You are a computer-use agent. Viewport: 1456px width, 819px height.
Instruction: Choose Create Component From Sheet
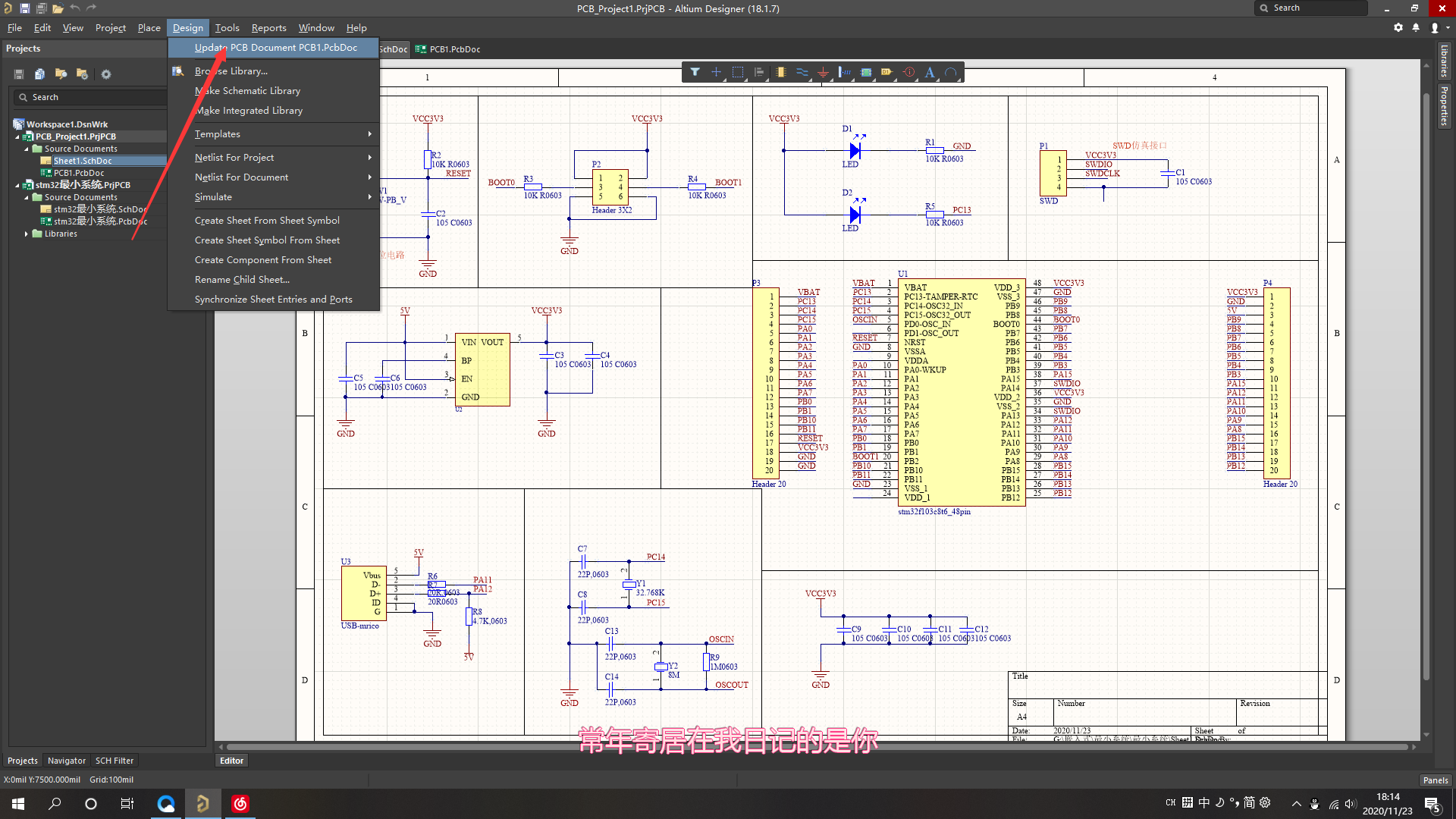pyautogui.click(x=274, y=260)
